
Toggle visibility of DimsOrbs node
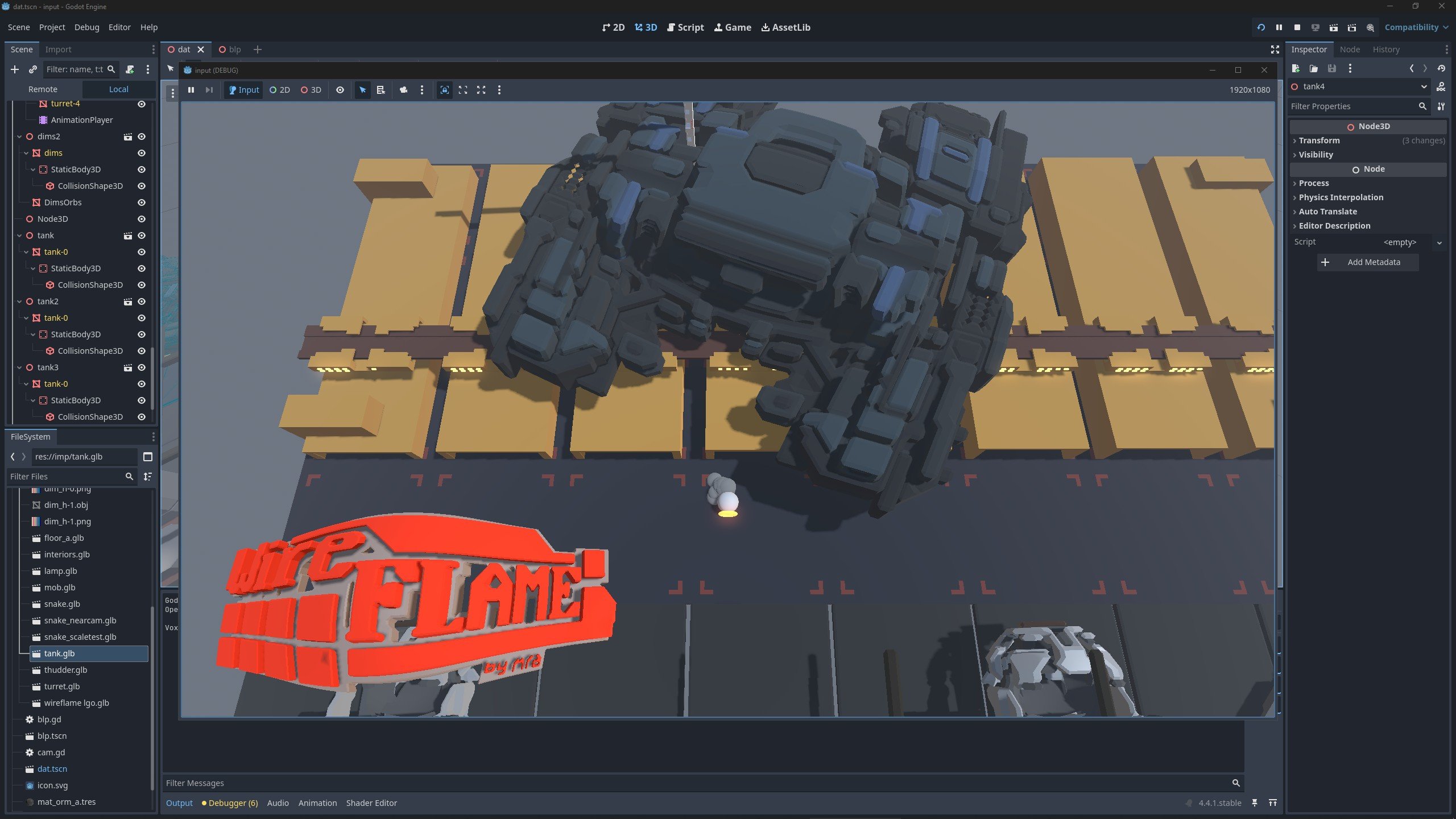pyautogui.click(x=142, y=202)
